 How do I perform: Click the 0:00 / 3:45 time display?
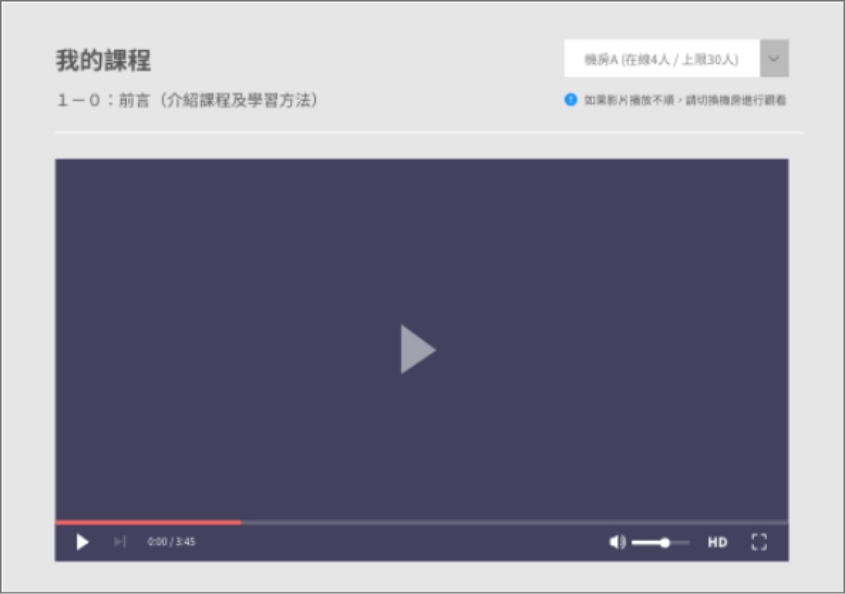click(x=171, y=542)
